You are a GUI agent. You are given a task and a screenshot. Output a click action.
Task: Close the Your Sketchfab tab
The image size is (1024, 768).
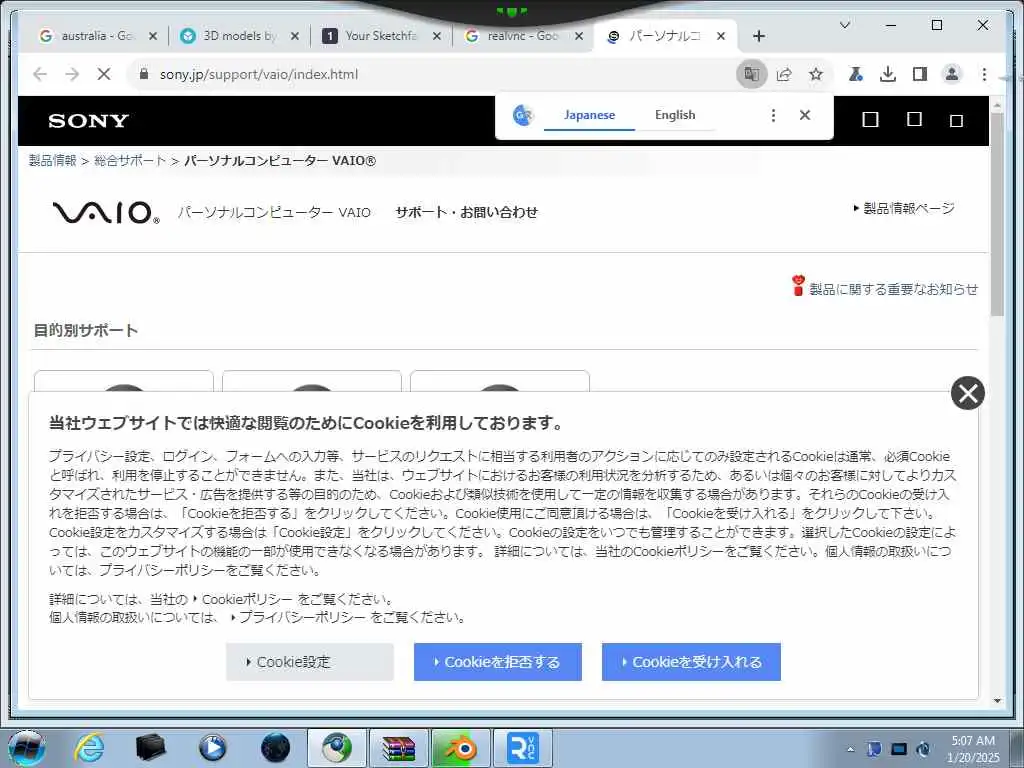[437, 36]
